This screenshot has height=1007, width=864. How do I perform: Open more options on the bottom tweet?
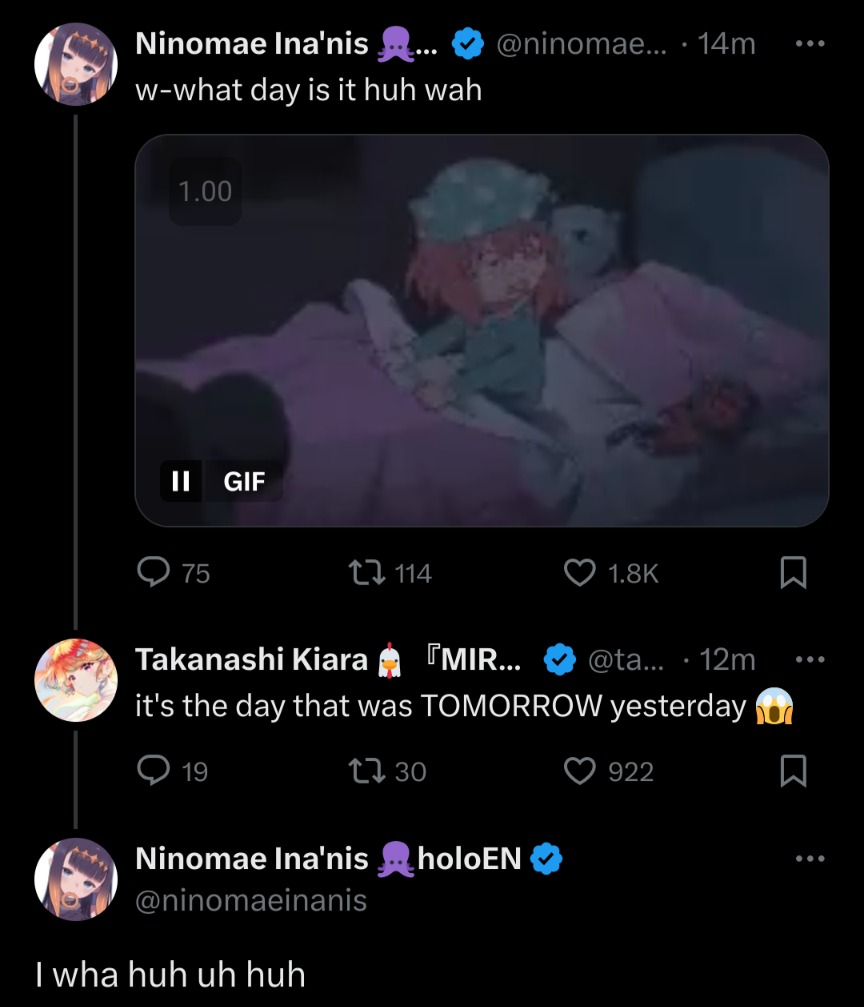[809, 858]
